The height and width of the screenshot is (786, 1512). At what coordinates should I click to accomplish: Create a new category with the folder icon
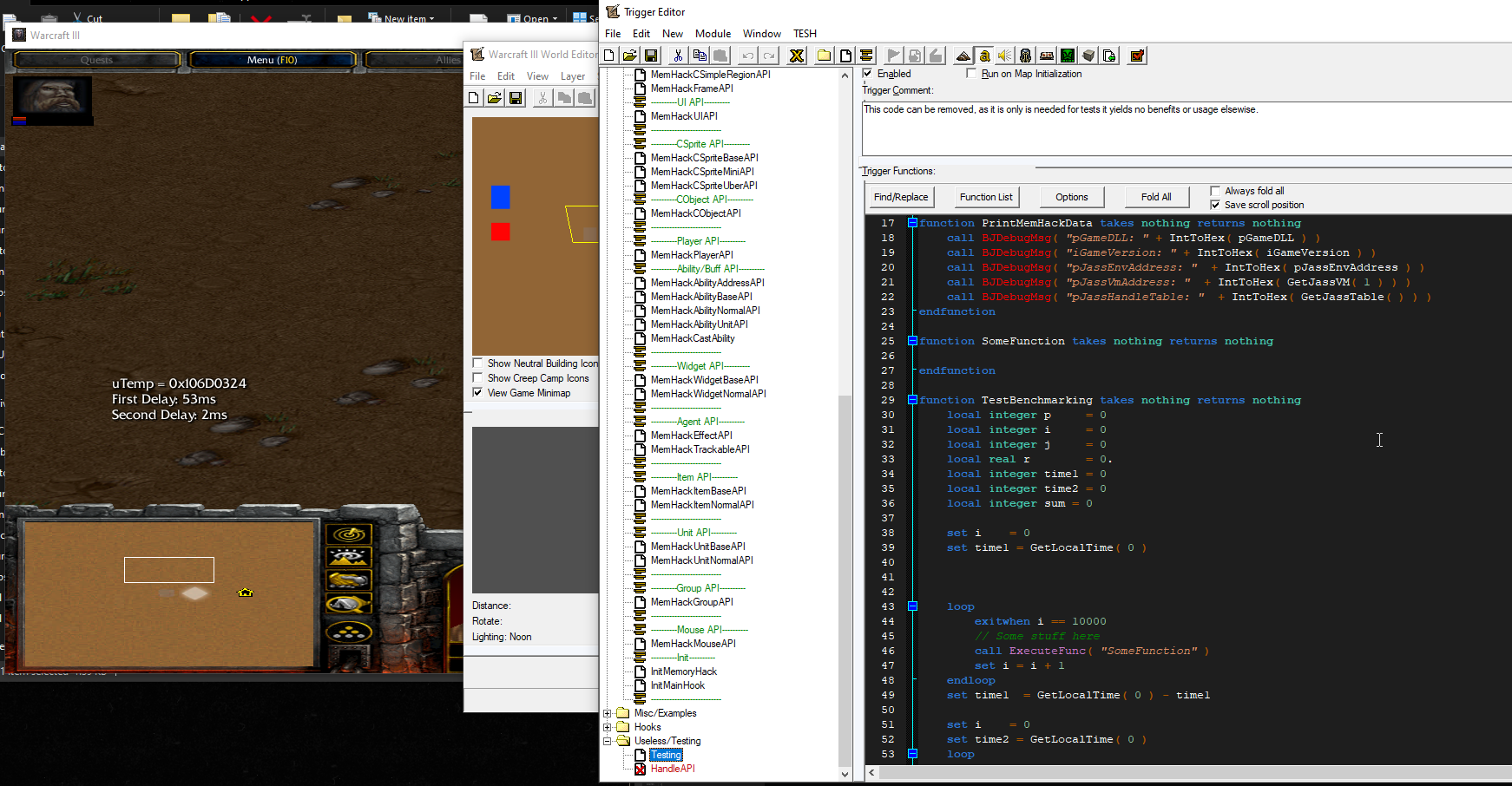[x=824, y=56]
